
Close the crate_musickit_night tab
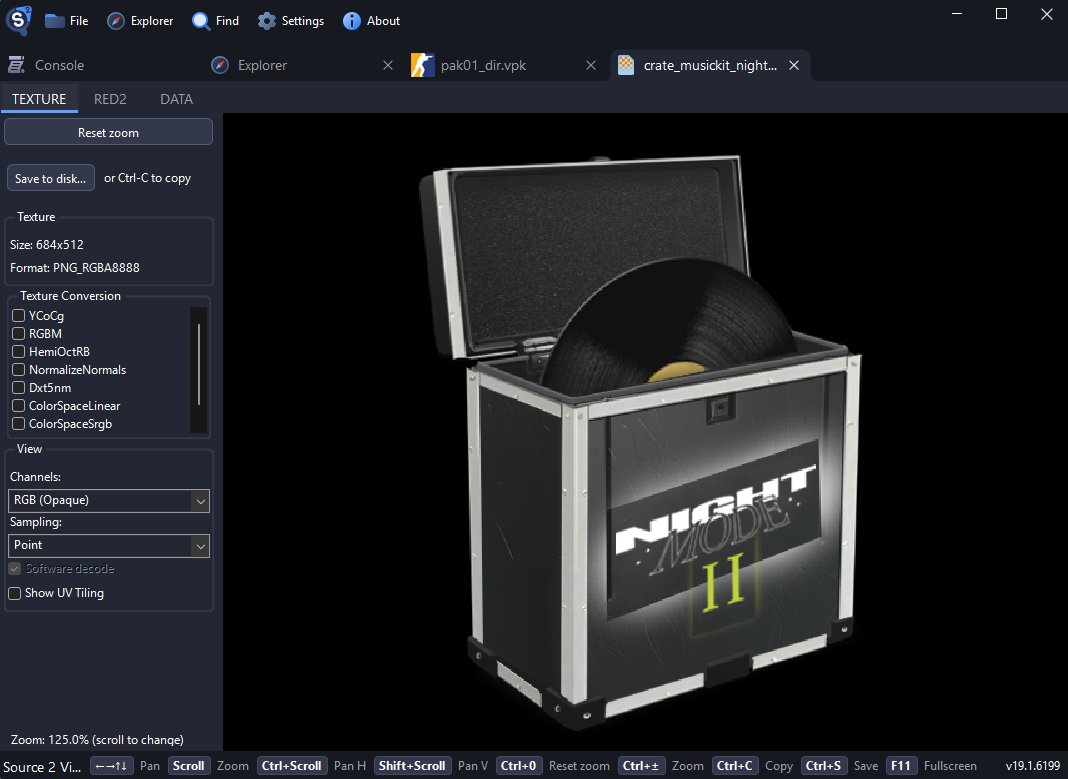coord(794,65)
